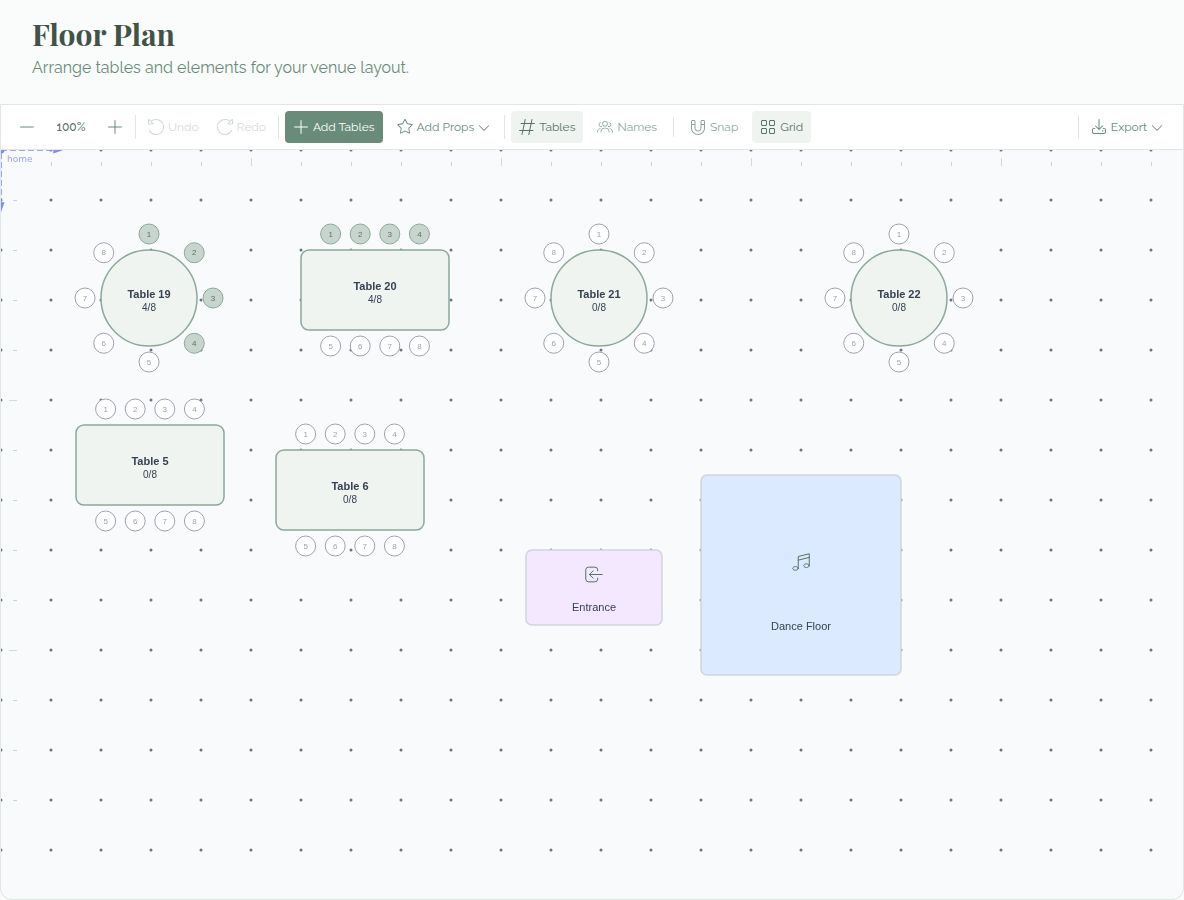Screen dimensions: 1184x900
Task: Open the Export dropdown
Action: point(1126,127)
